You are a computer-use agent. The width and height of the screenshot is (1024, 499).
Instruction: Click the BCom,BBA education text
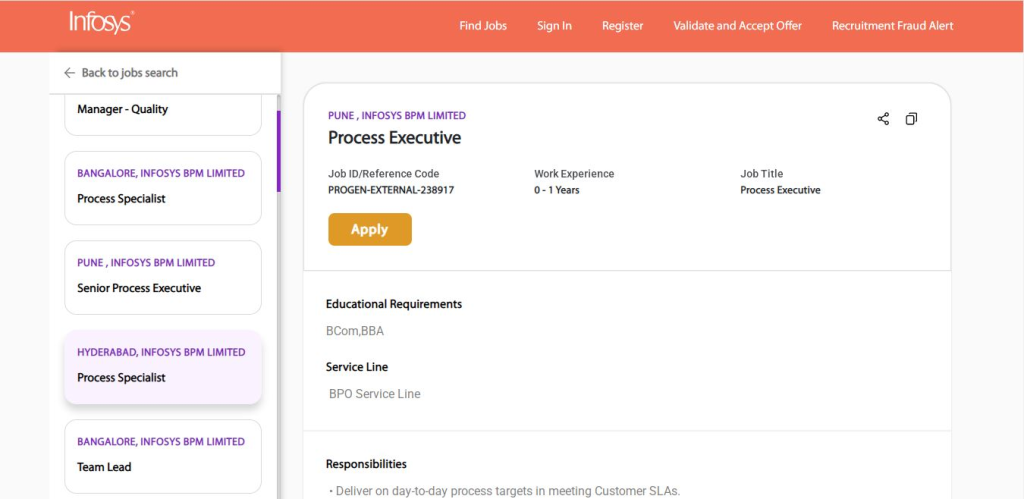(355, 331)
